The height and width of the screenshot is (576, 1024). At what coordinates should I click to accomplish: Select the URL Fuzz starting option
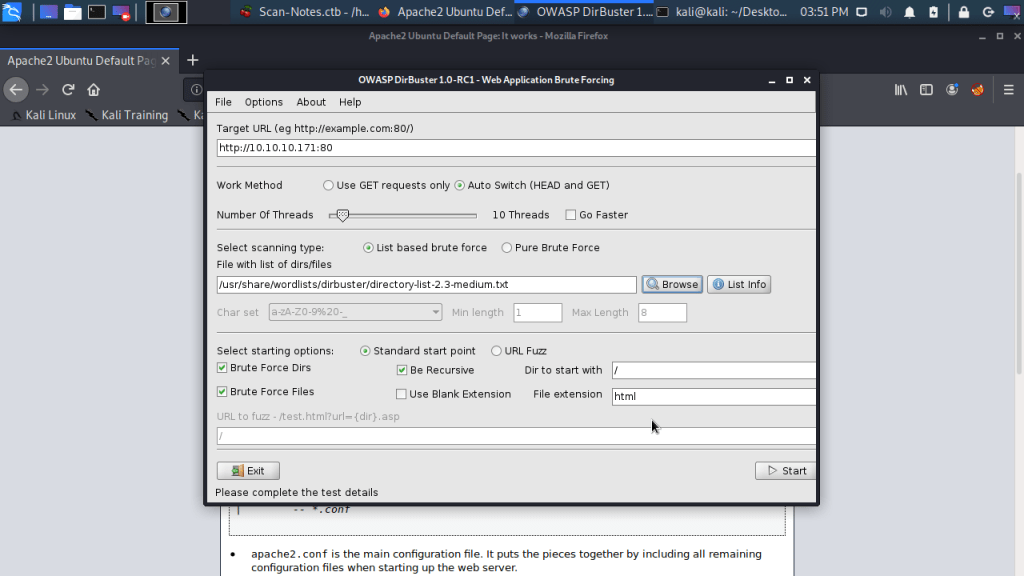click(x=497, y=351)
